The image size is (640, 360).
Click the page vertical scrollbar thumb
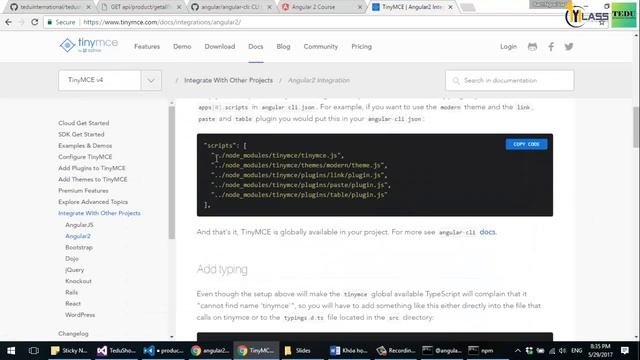click(636, 127)
